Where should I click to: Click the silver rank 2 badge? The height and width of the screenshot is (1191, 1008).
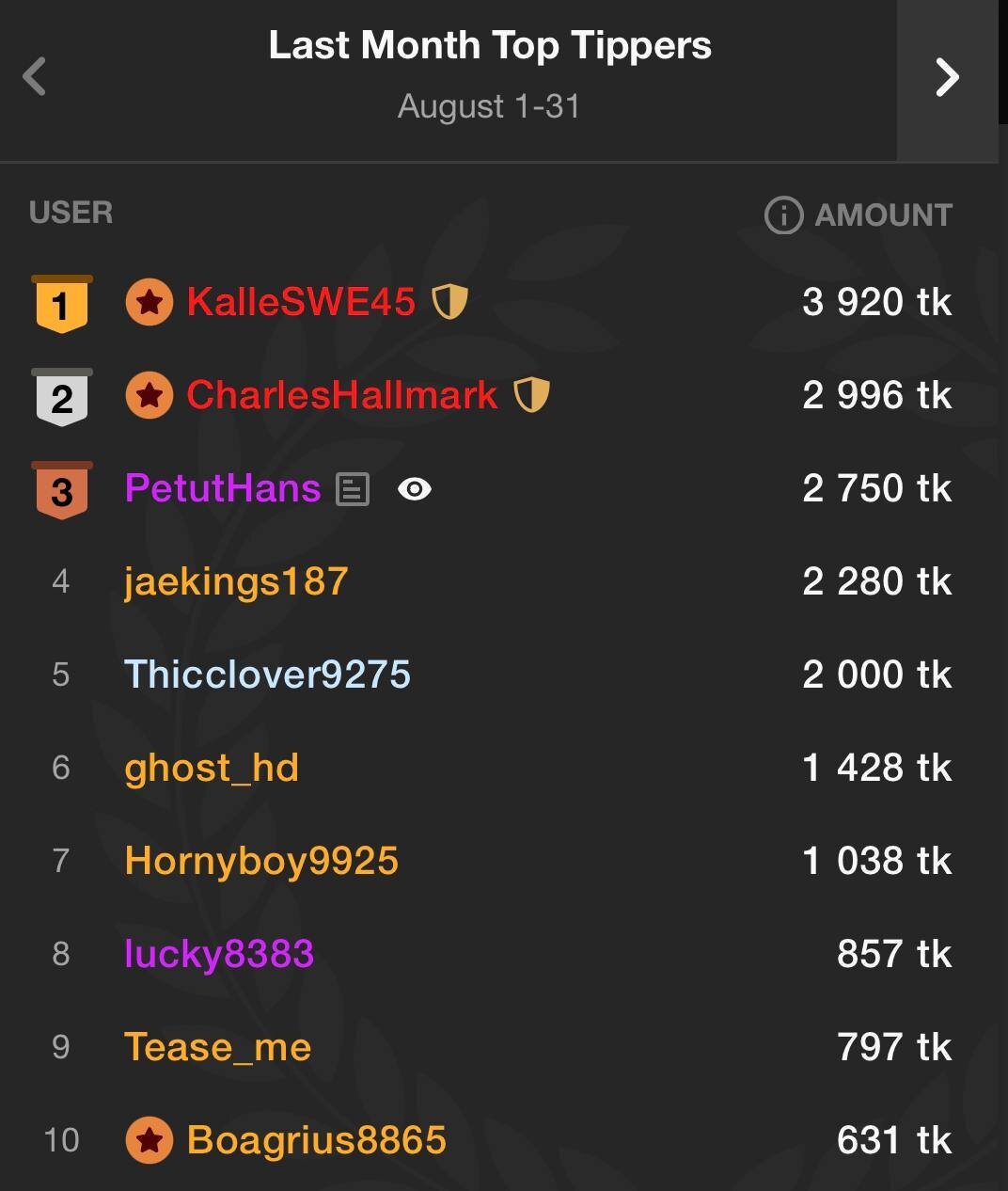click(62, 397)
